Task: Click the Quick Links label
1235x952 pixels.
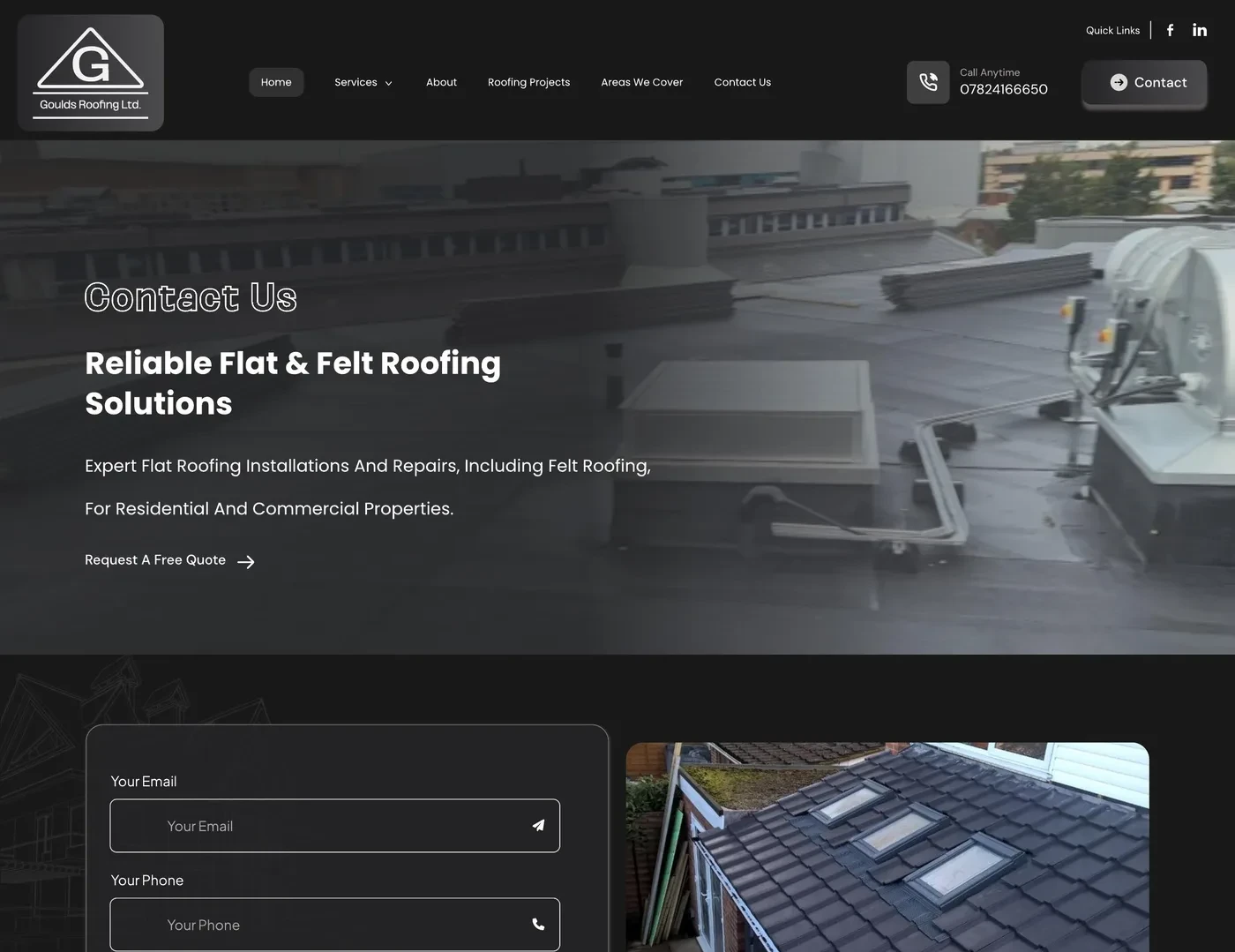Action: (x=1112, y=30)
